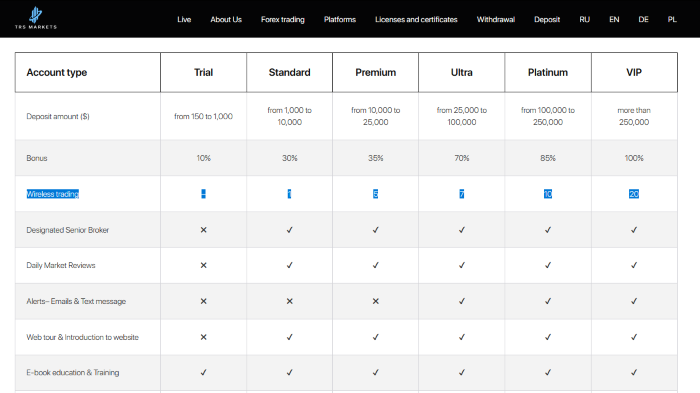Switch language to DE
This screenshot has height=393, width=700.
(x=643, y=20)
